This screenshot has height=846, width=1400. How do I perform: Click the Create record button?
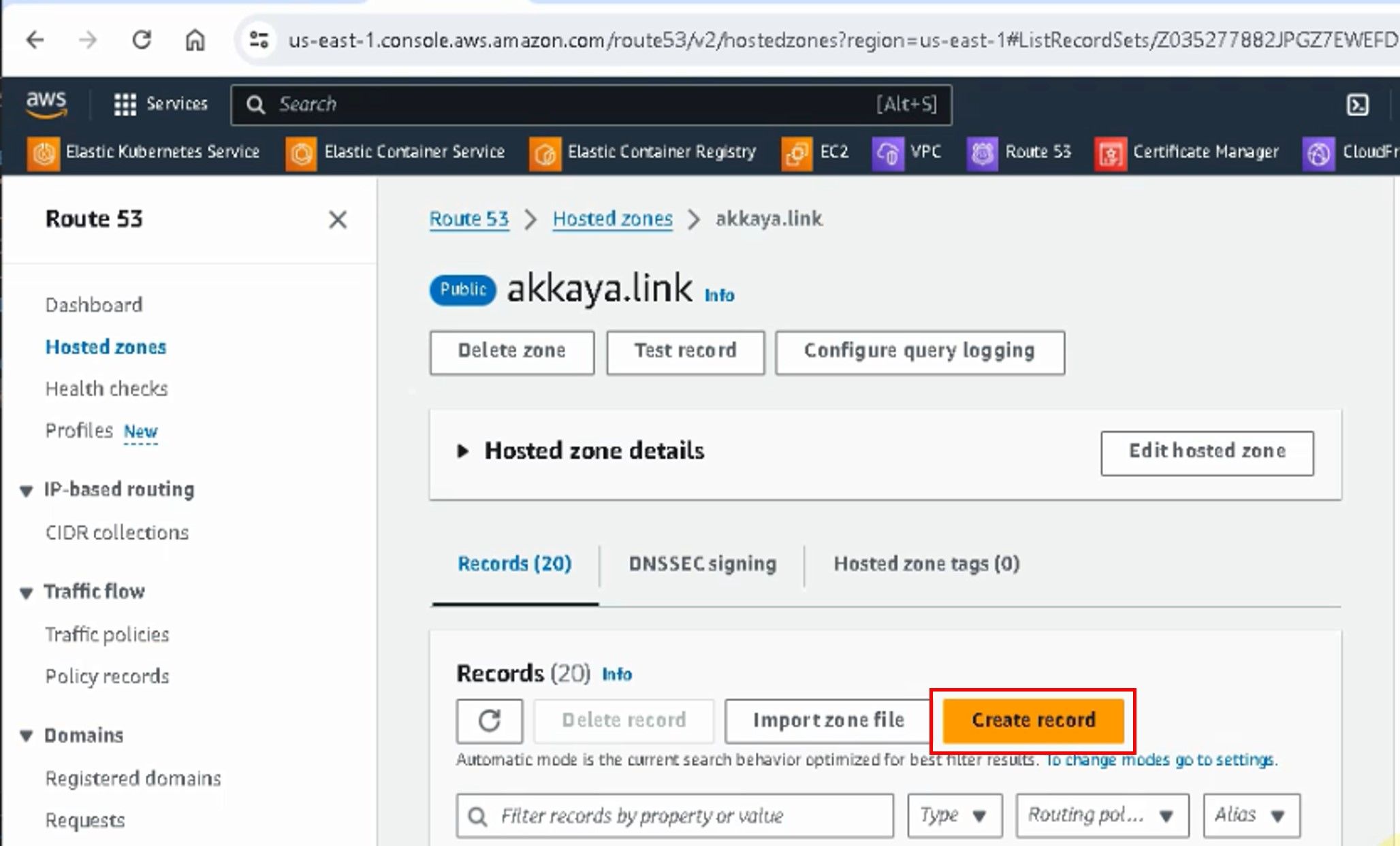tap(1033, 720)
